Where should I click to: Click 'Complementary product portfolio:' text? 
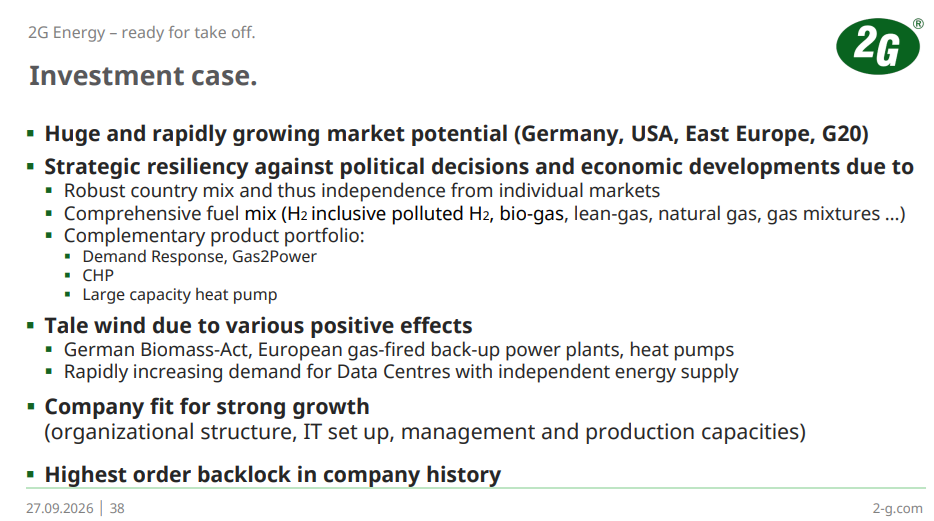[214, 236]
